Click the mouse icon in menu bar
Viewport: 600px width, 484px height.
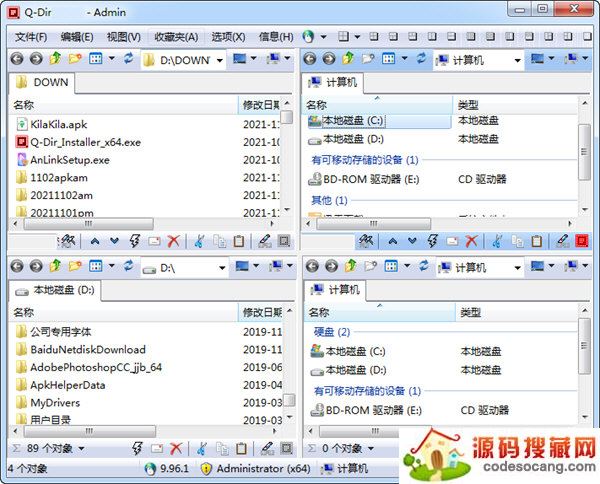[308, 37]
